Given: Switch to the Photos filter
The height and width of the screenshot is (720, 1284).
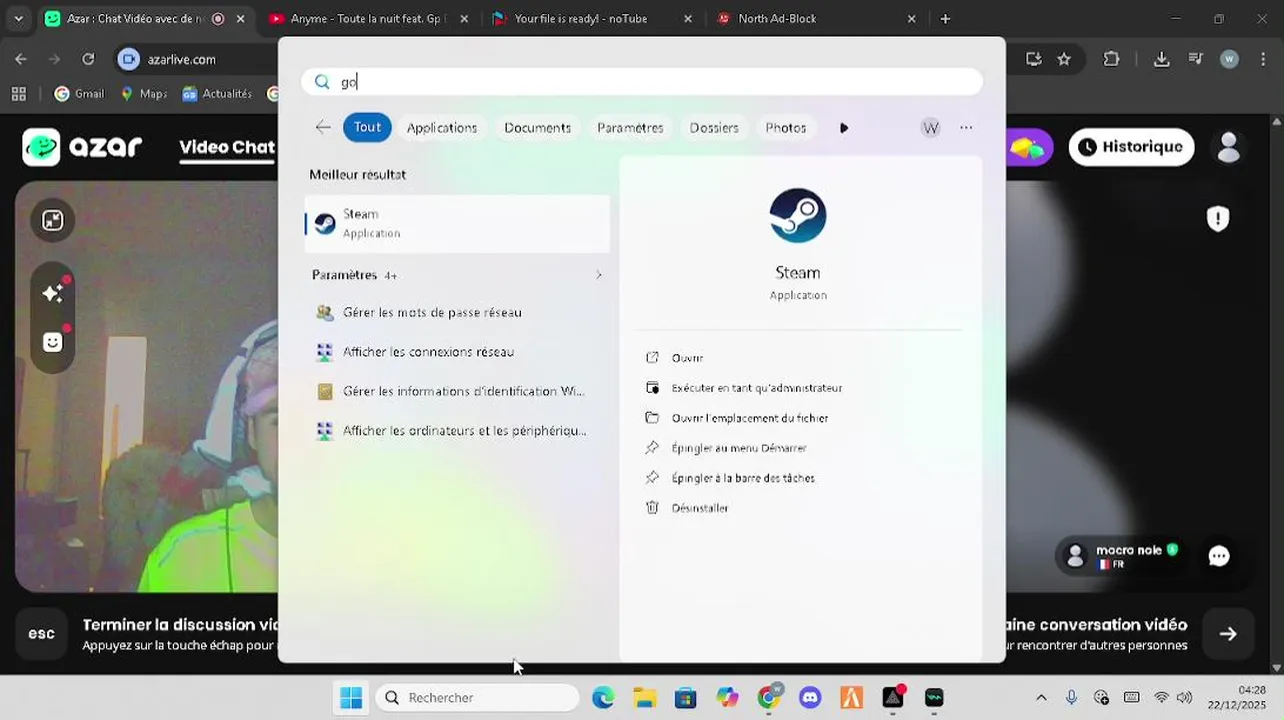Looking at the screenshot, I should point(786,128).
